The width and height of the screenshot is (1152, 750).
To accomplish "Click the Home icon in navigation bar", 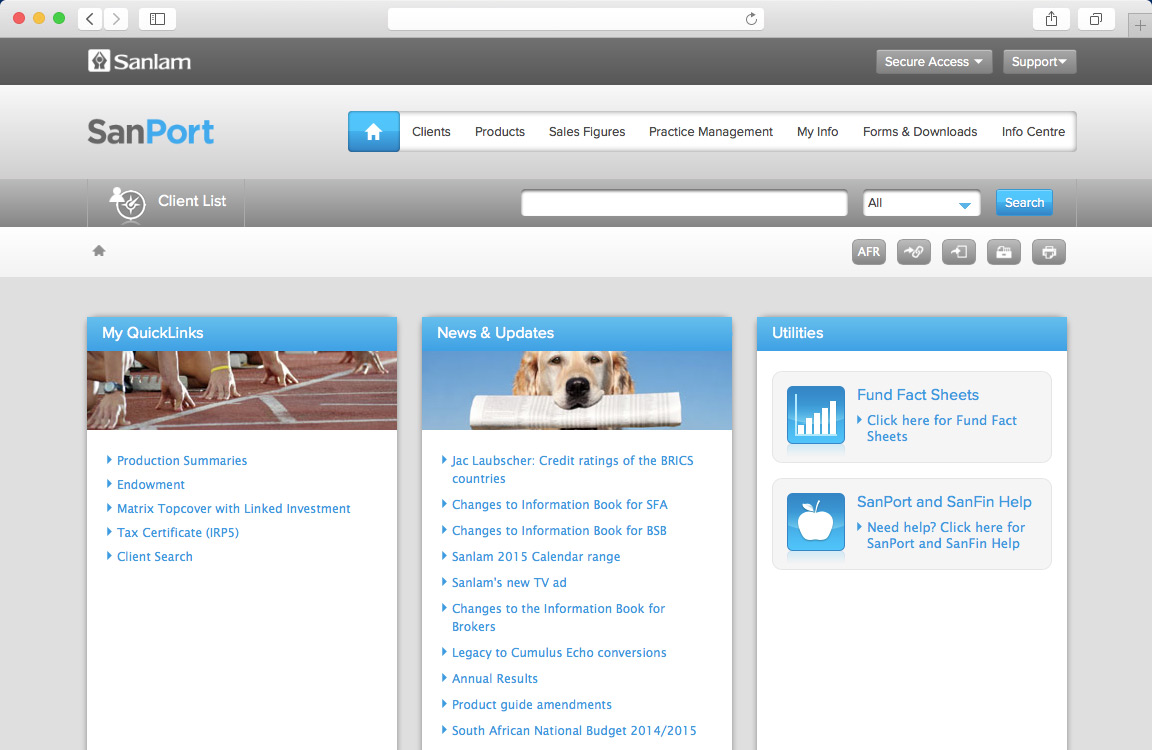I will point(374,132).
